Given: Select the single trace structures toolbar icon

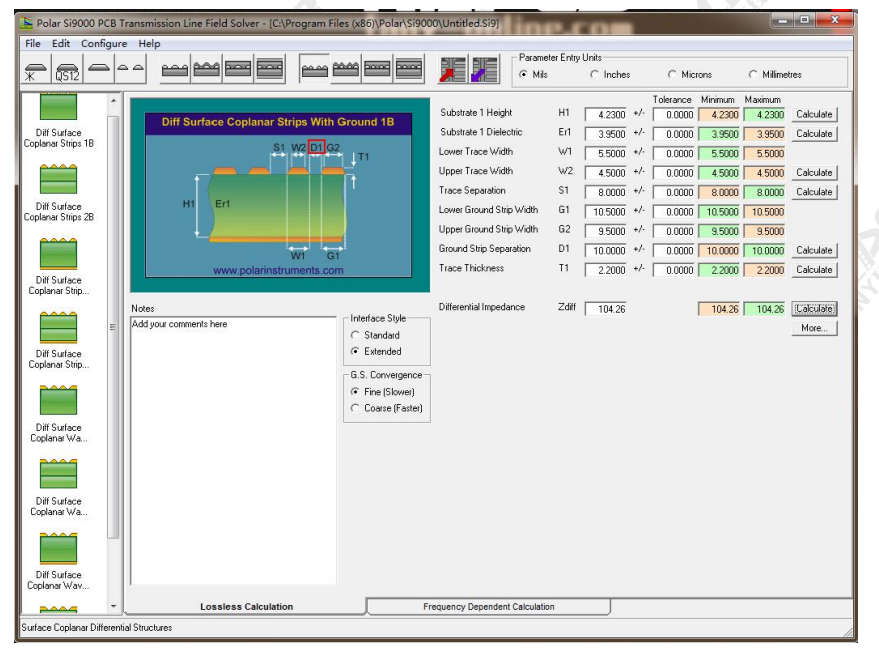Looking at the screenshot, I should click(99, 70).
